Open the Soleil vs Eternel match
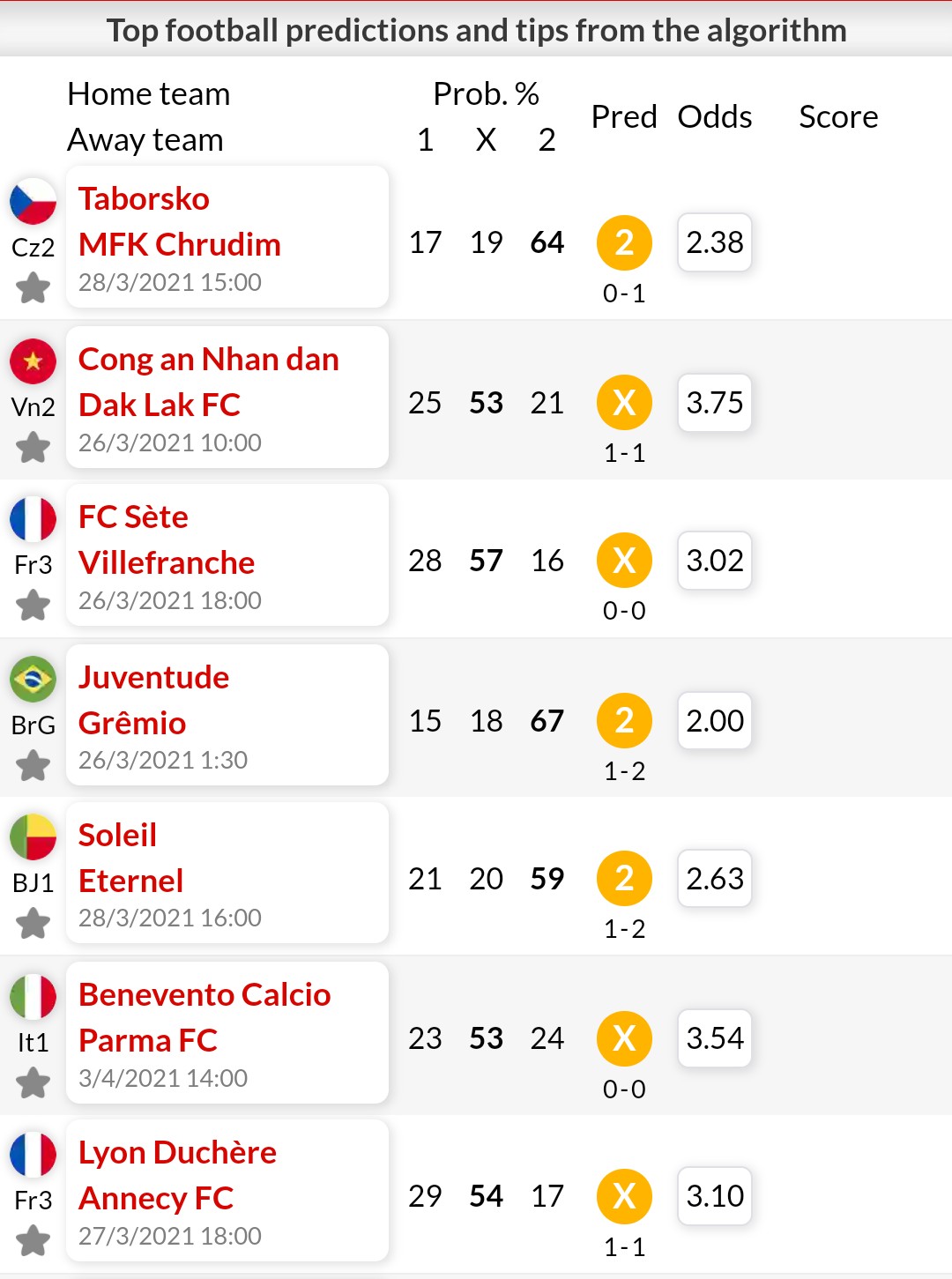This screenshot has height=1279, width=952. (227, 874)
